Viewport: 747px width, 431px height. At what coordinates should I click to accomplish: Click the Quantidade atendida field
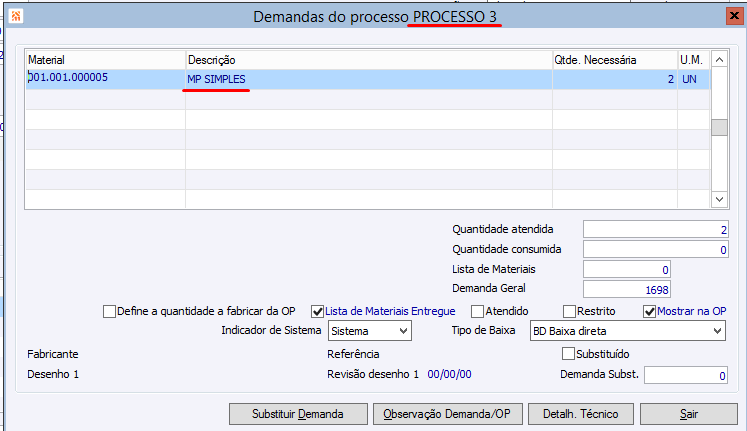[656, 230]
